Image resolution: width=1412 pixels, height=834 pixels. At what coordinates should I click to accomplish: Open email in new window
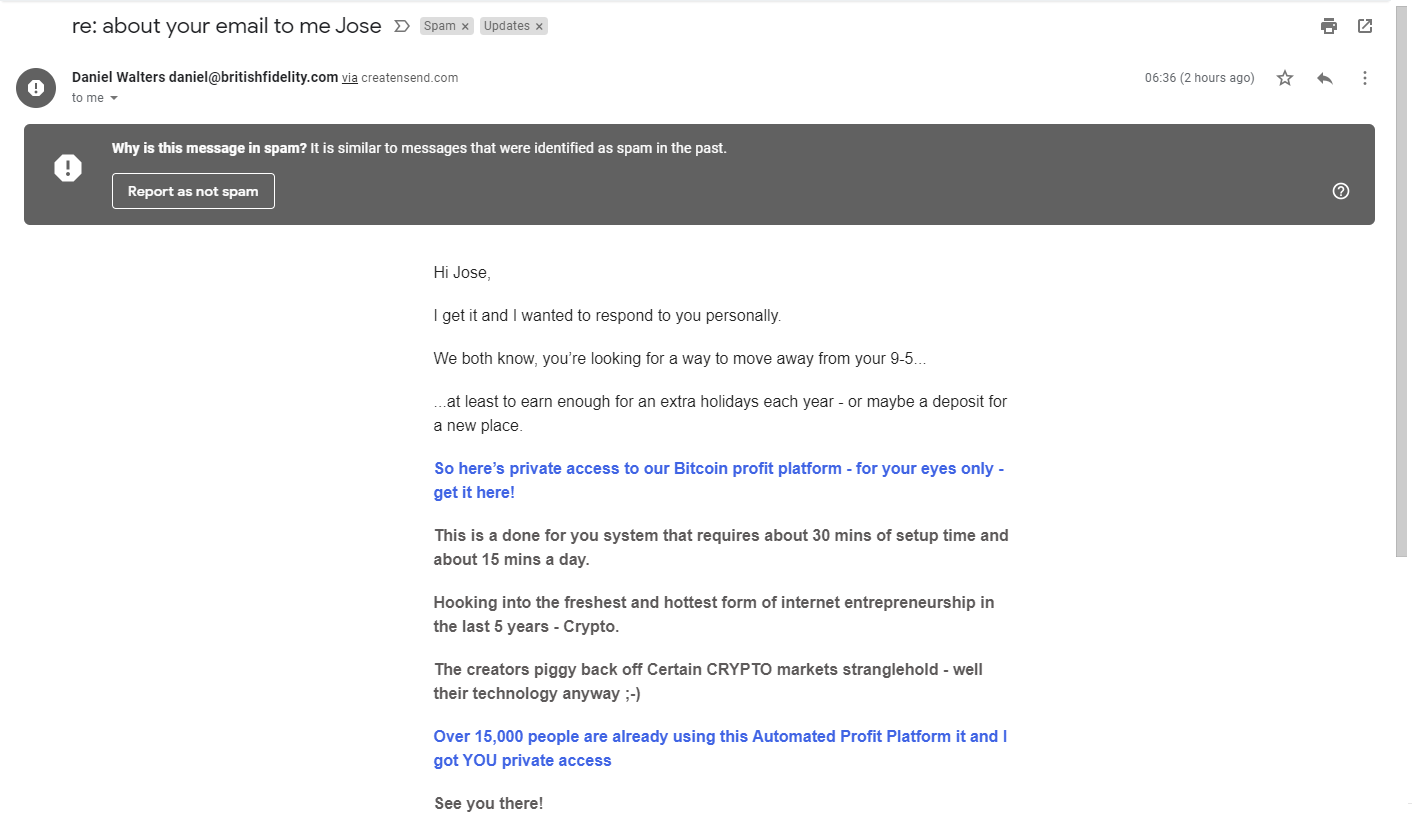[1365, 26]
